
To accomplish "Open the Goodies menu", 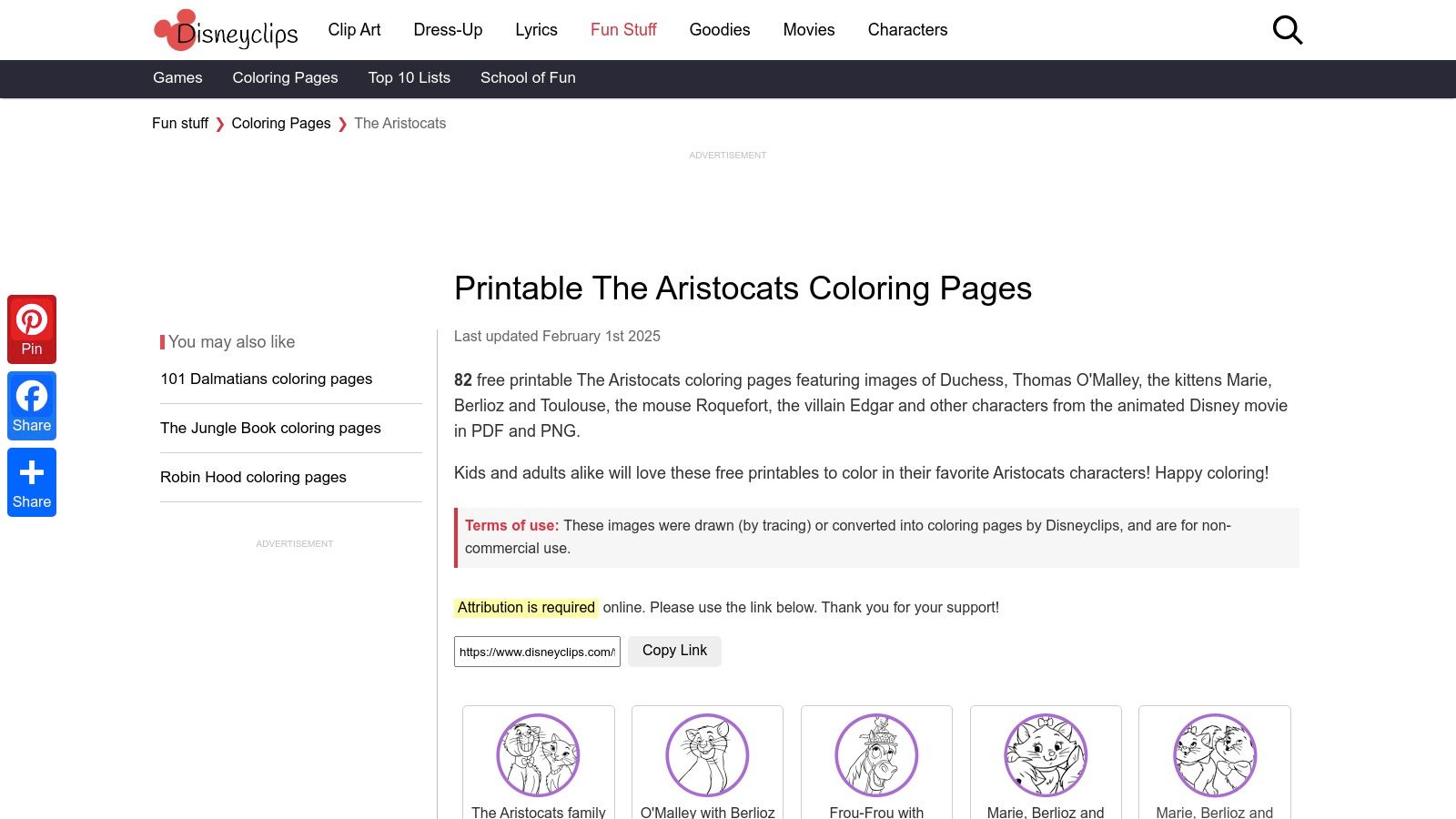I will tap(720, 30).
